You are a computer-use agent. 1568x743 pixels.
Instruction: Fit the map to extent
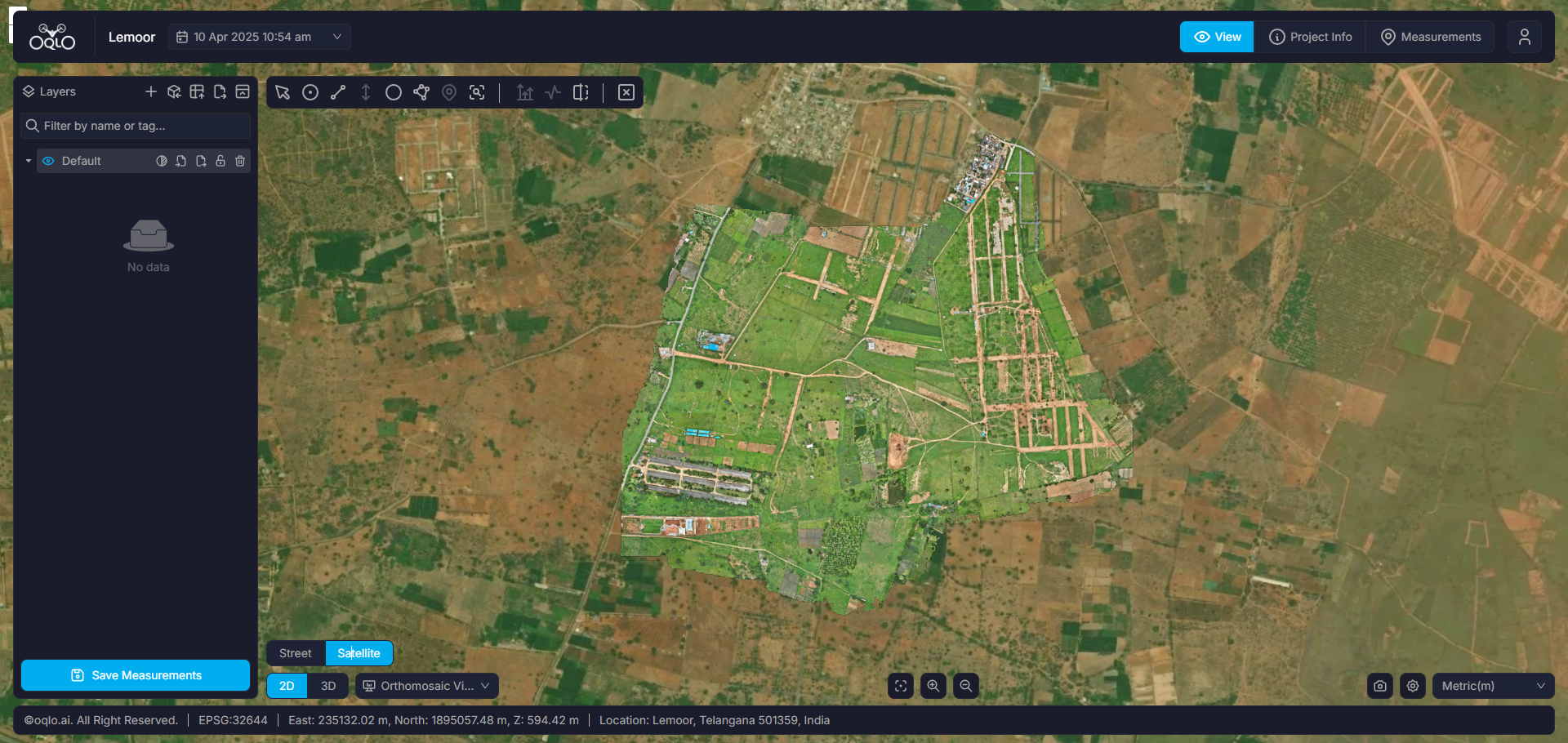click(901, 686)
